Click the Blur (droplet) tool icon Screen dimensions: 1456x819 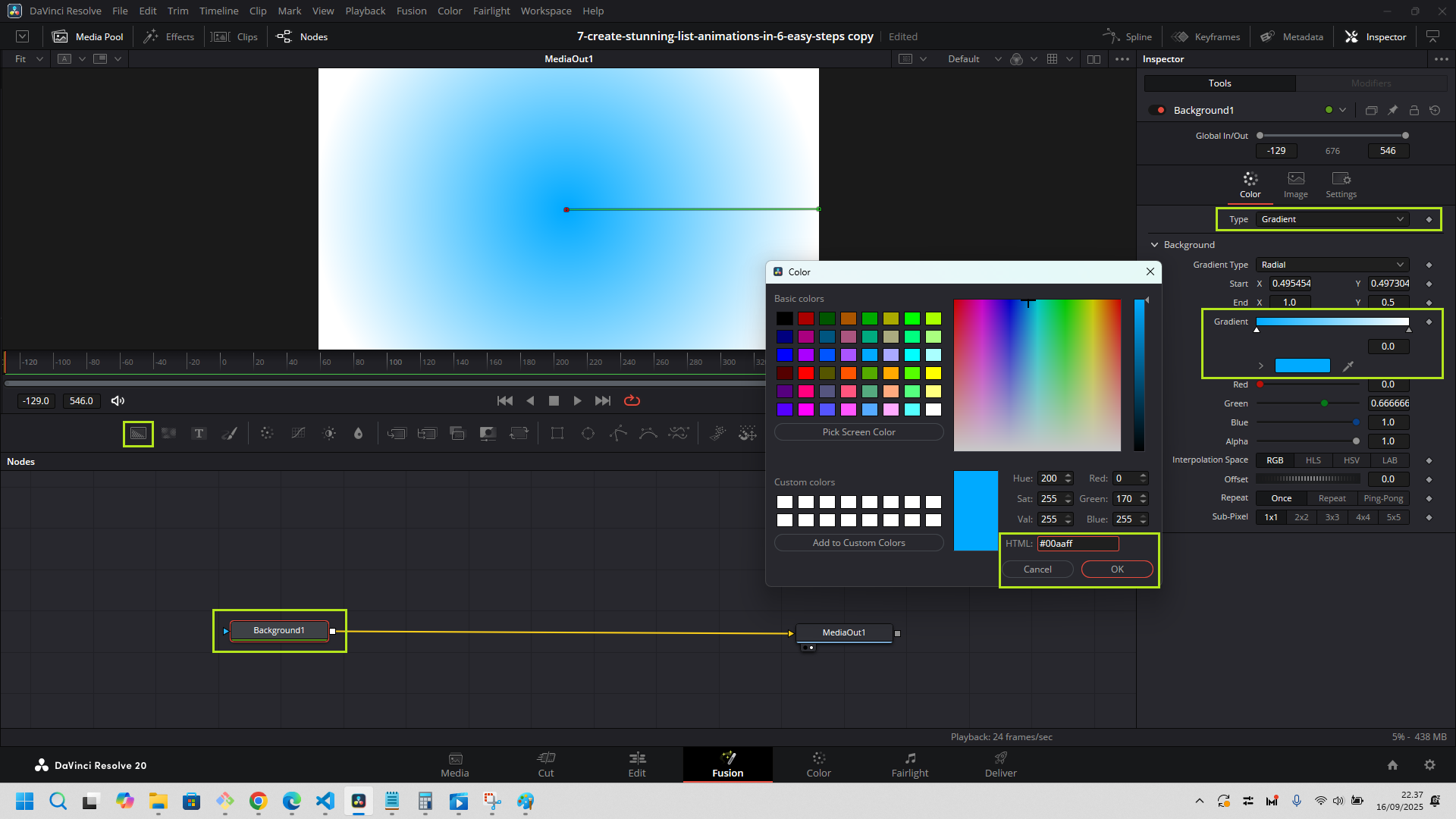point(359,434)
